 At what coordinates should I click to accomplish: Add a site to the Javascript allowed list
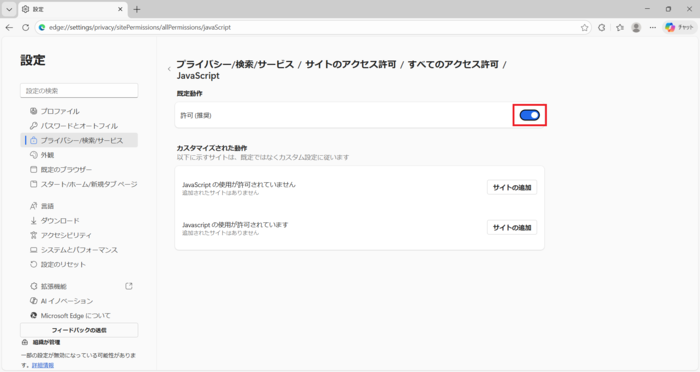[x=512, y=227]
